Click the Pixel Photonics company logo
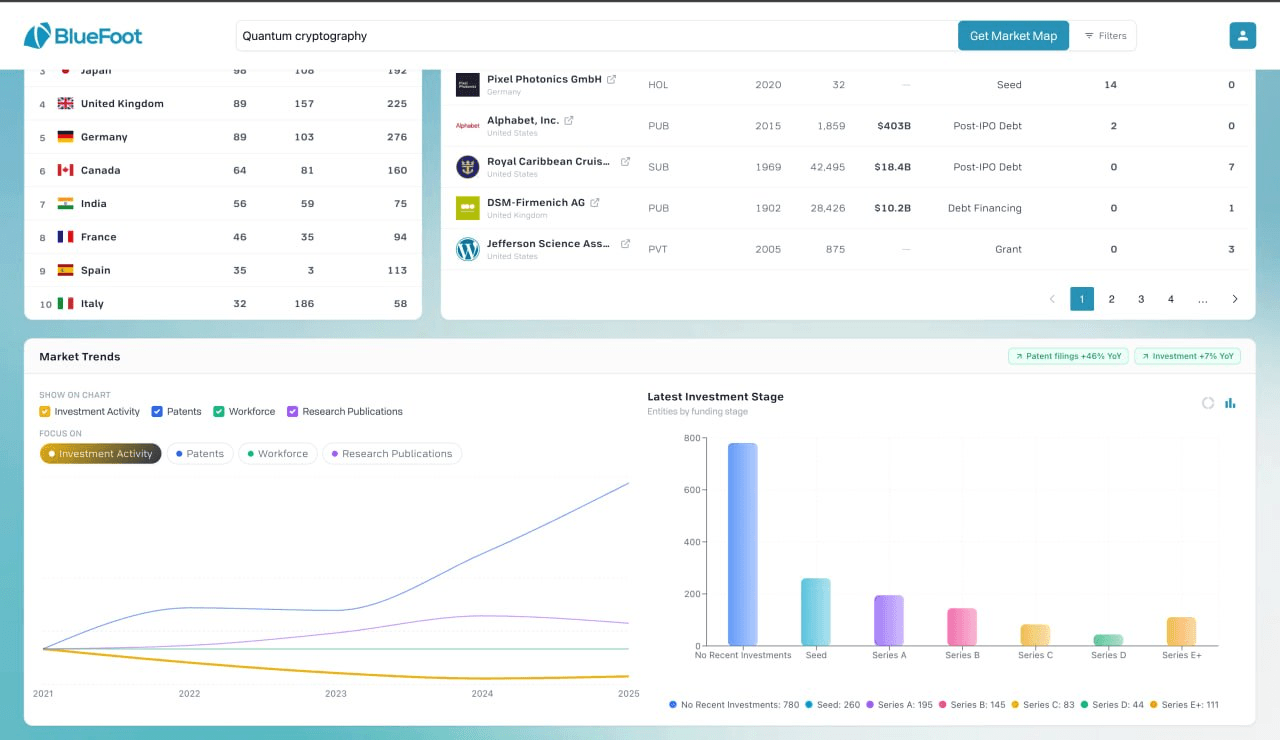 click(x=468, y=85)
